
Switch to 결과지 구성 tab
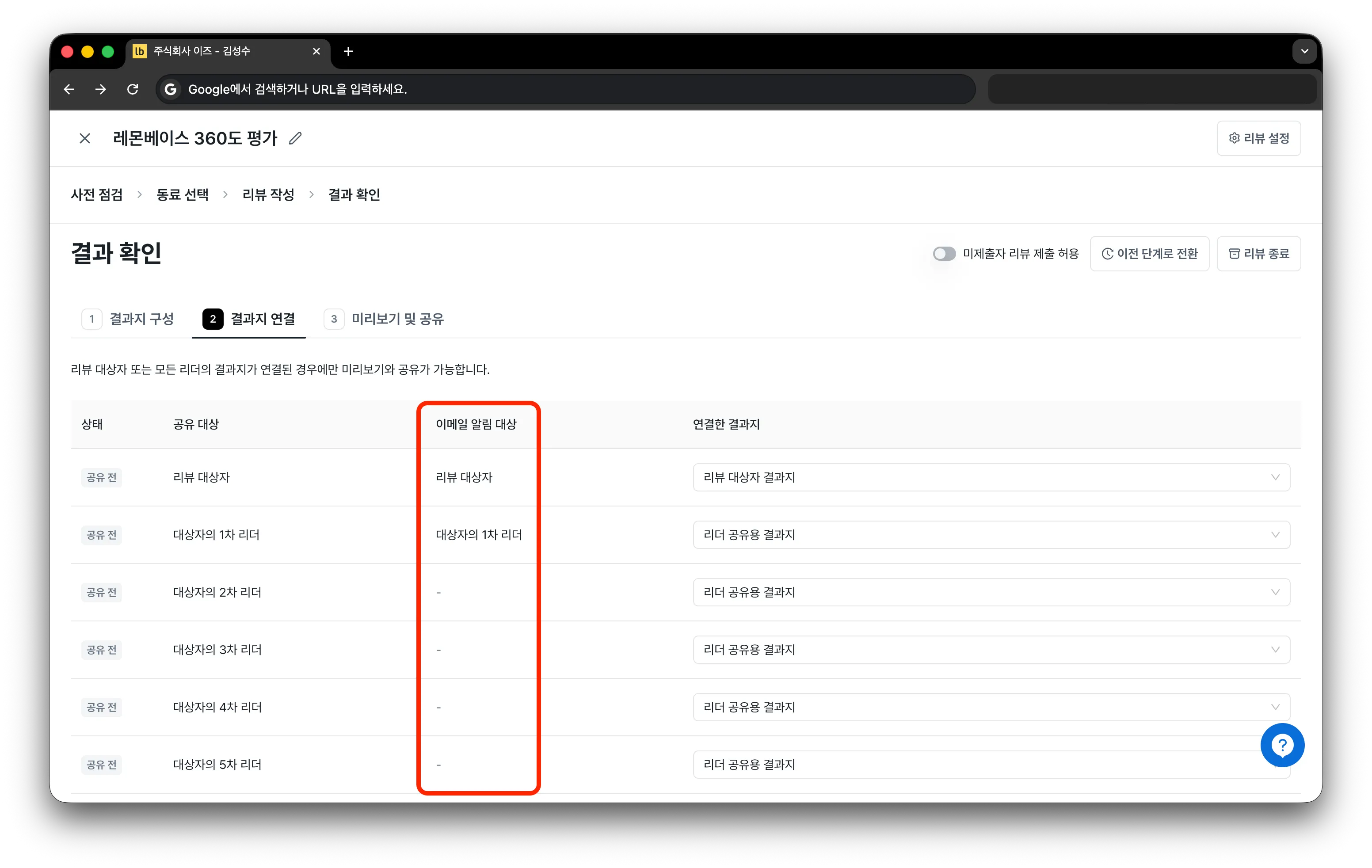tap(128, 319)
